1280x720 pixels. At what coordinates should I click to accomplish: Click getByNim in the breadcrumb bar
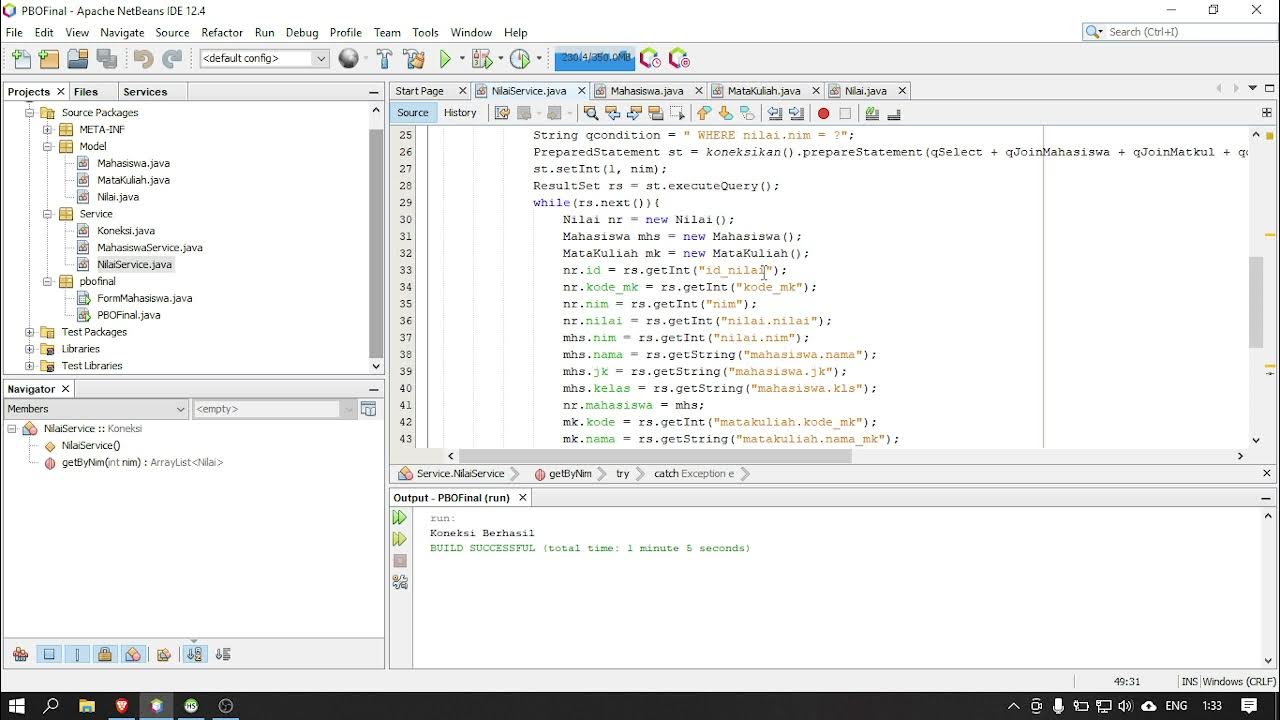[570, 474]
